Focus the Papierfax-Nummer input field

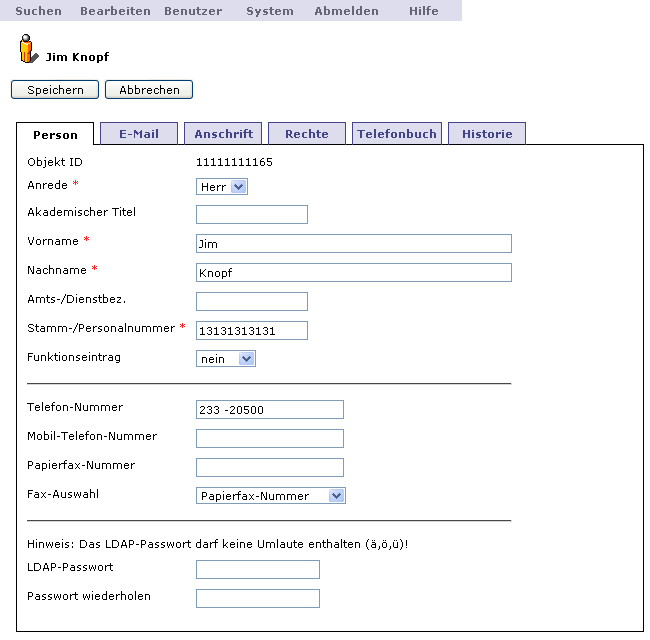[270, 467]
